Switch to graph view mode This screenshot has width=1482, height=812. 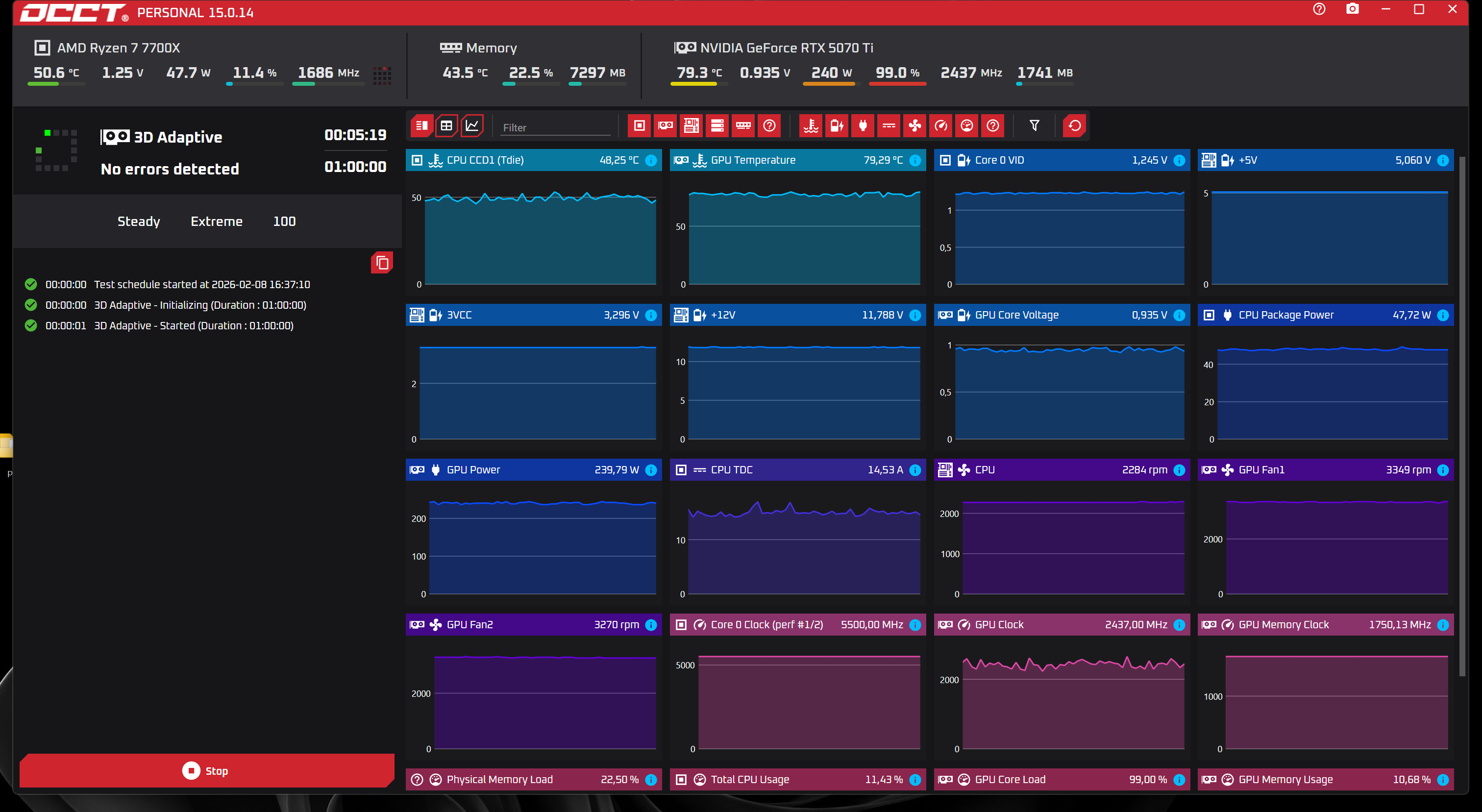472,125
